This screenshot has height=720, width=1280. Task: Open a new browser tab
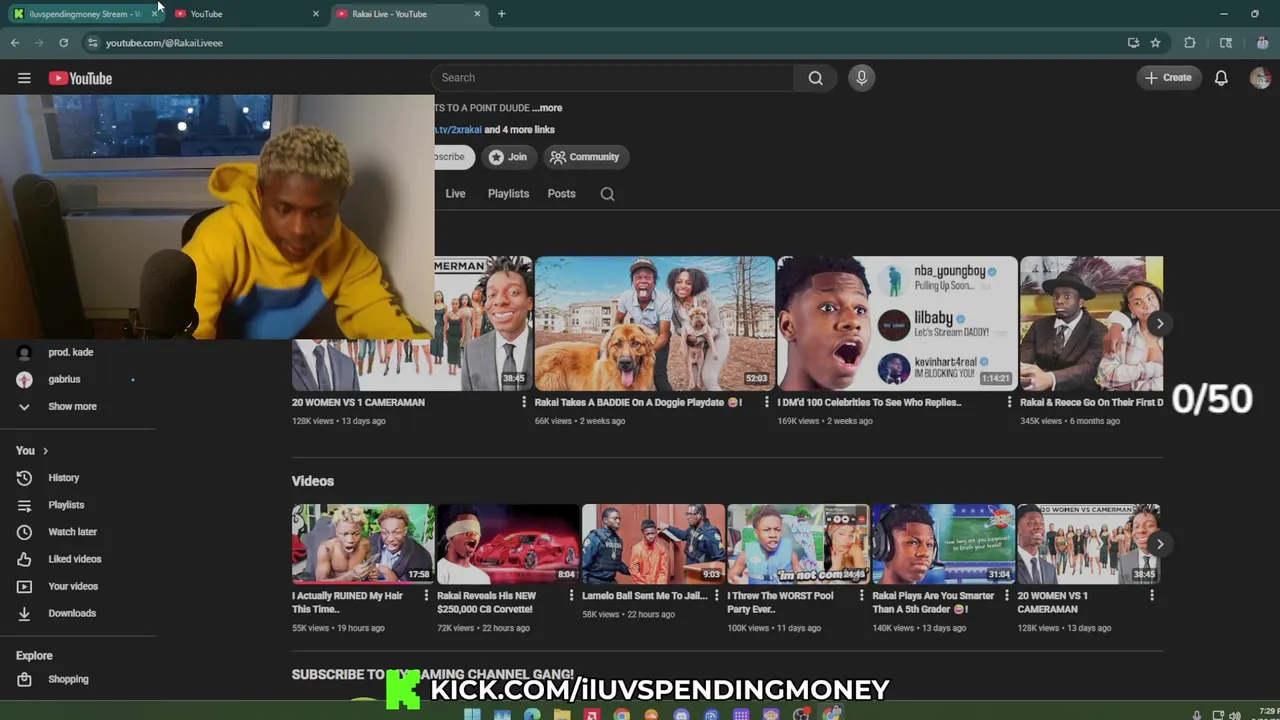coord(501,14)
